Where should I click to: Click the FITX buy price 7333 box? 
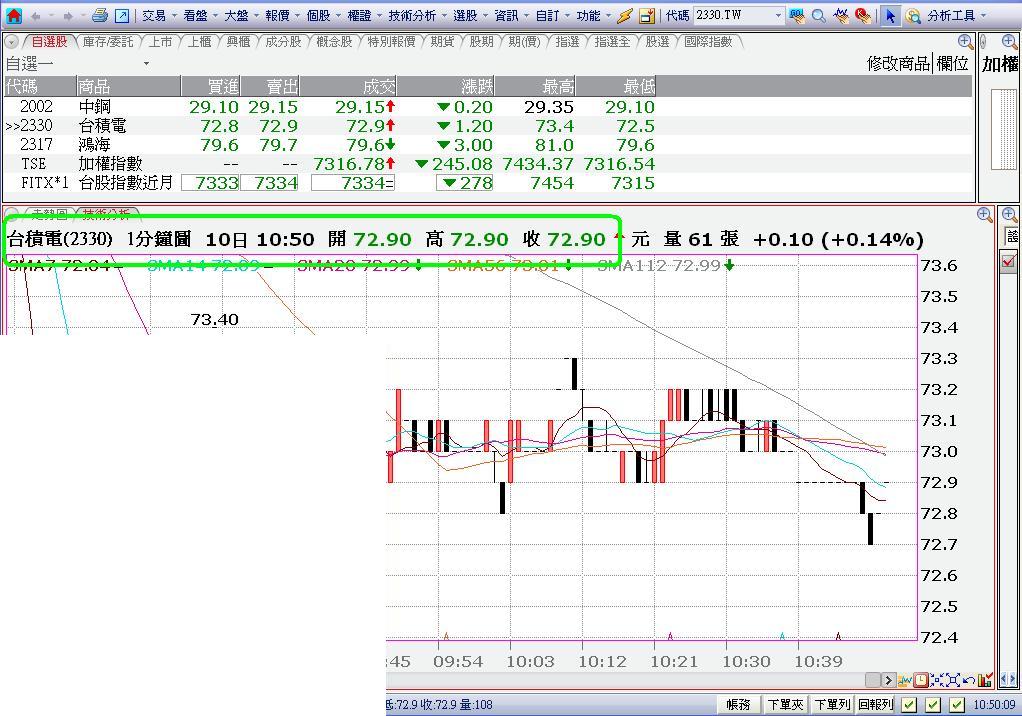point(210,183)
